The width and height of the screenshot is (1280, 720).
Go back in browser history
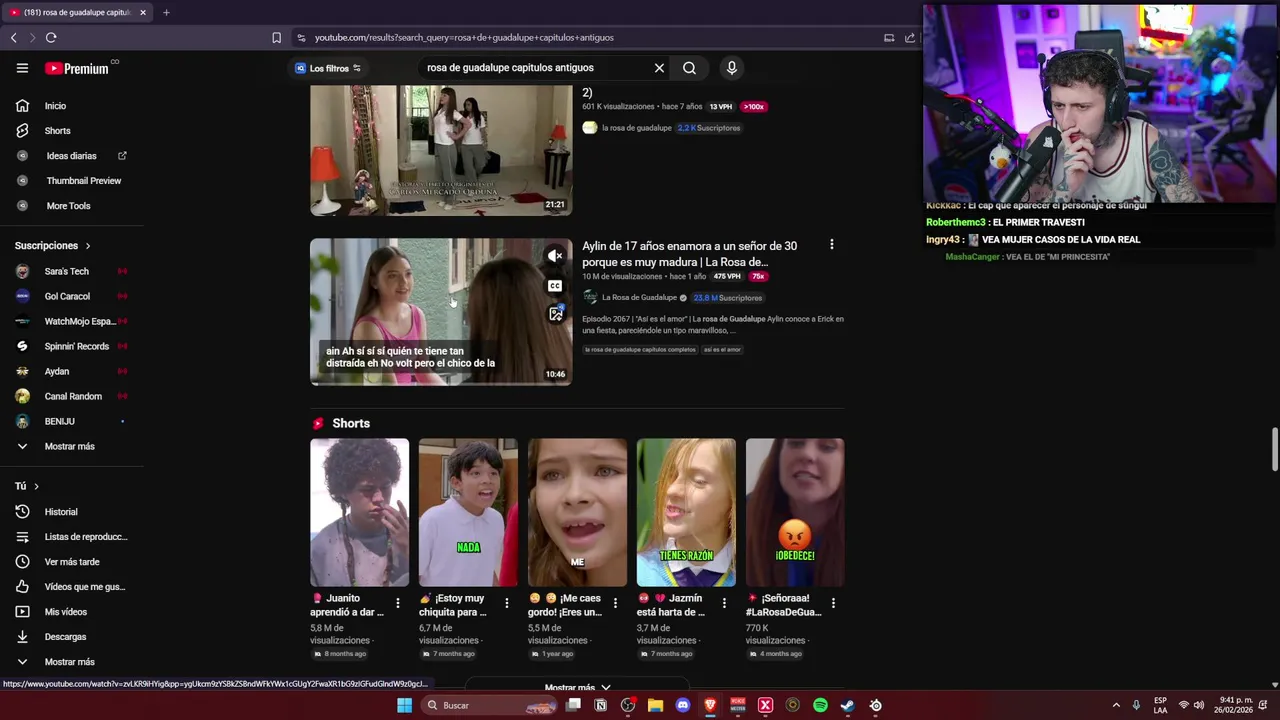click(x=13, y=38)
